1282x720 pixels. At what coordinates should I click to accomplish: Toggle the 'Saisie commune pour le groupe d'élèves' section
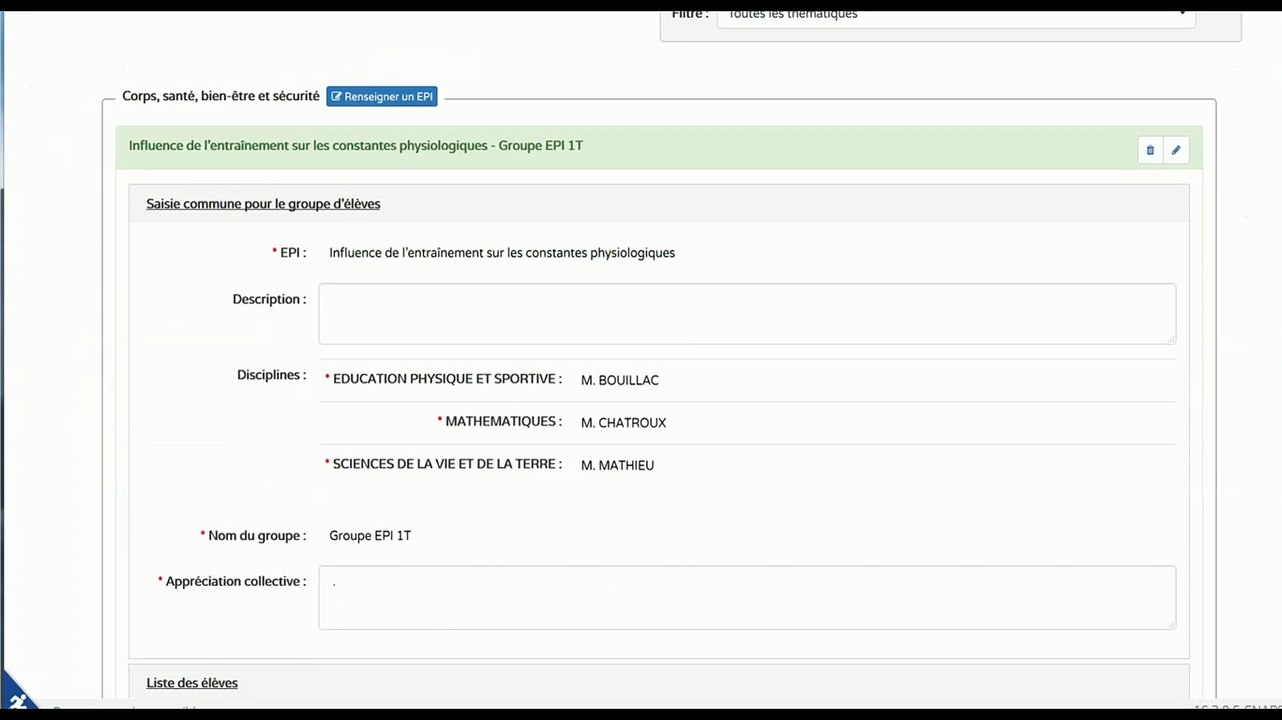[x=263, y=204]
